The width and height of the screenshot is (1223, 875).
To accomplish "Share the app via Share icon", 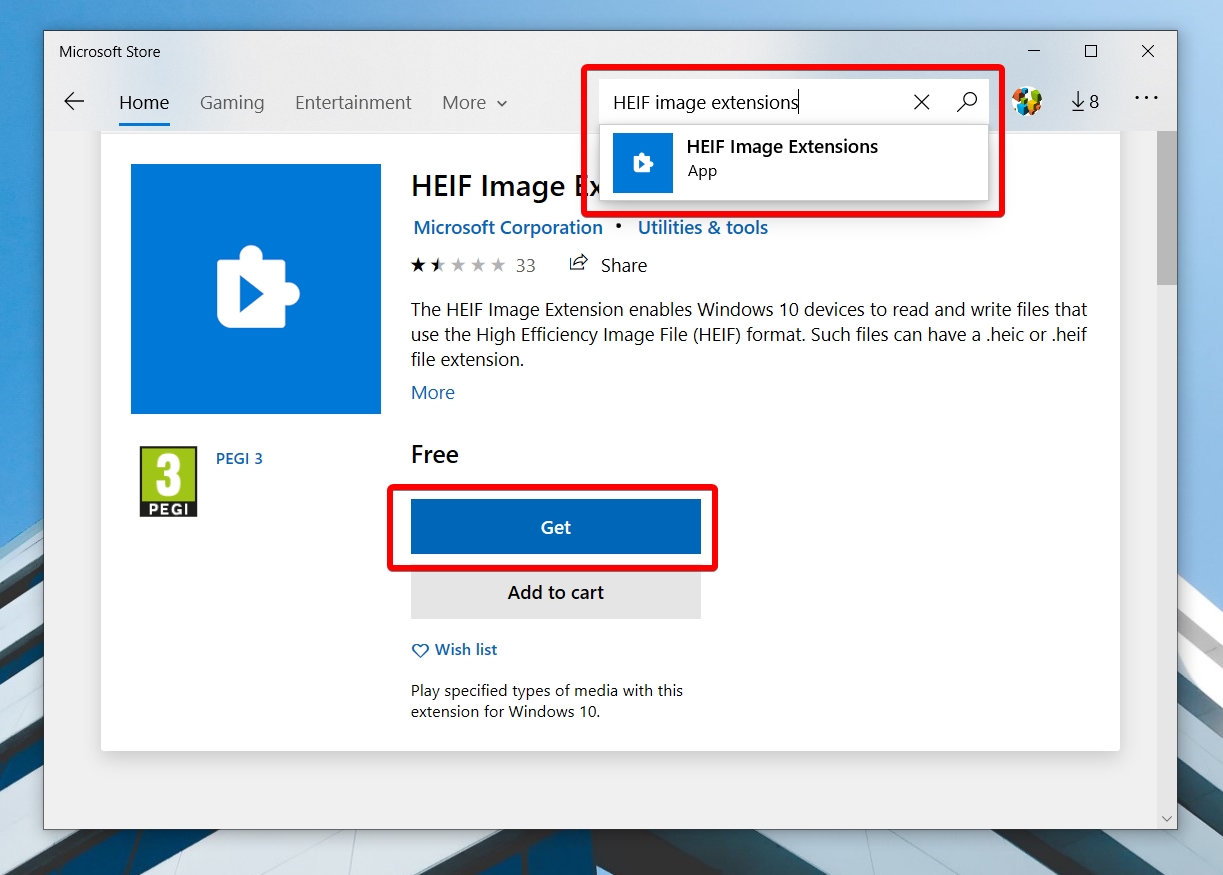I will (x=578, y=264).
